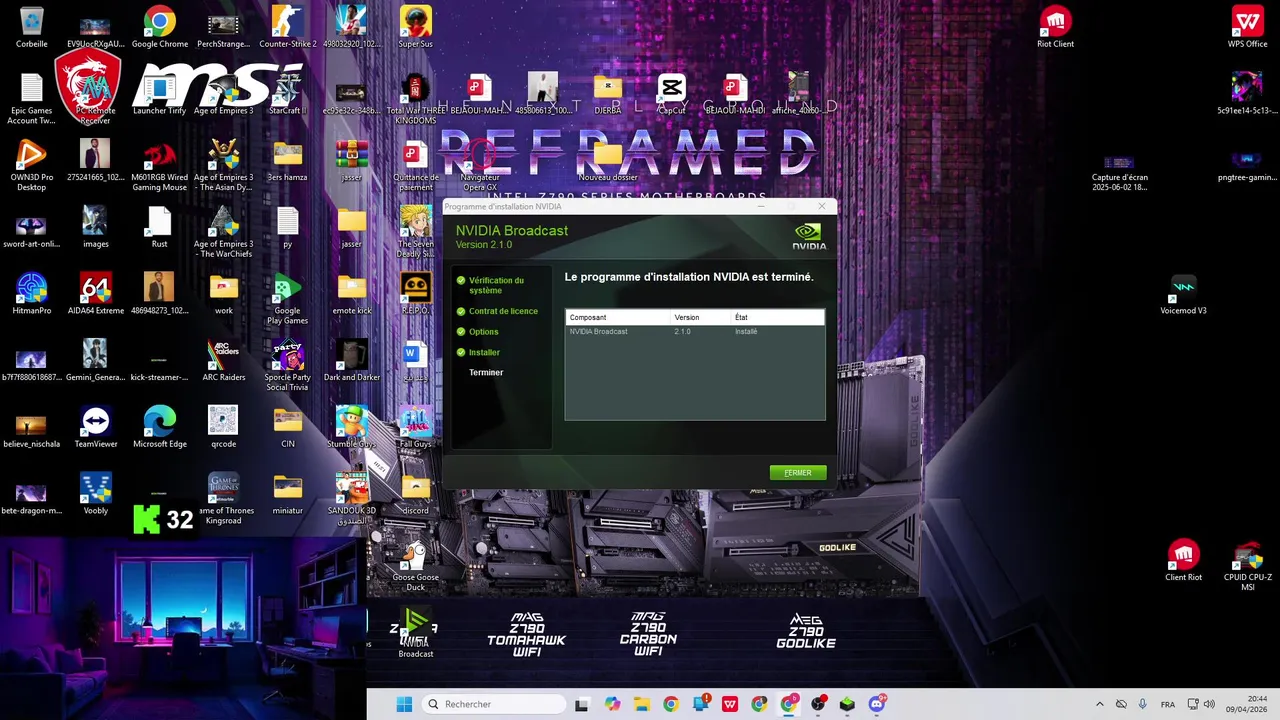This screenshot has height=720, width=1280.
Task: Open the M601RGB Wired Gaming Mouse icon
Action: pyautogui.click(x=160, y=166)
